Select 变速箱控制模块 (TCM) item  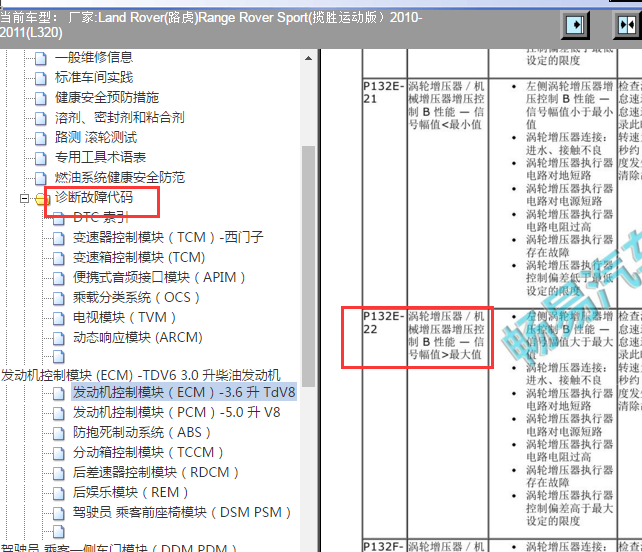pyautogui.click(x=139, y=257)
